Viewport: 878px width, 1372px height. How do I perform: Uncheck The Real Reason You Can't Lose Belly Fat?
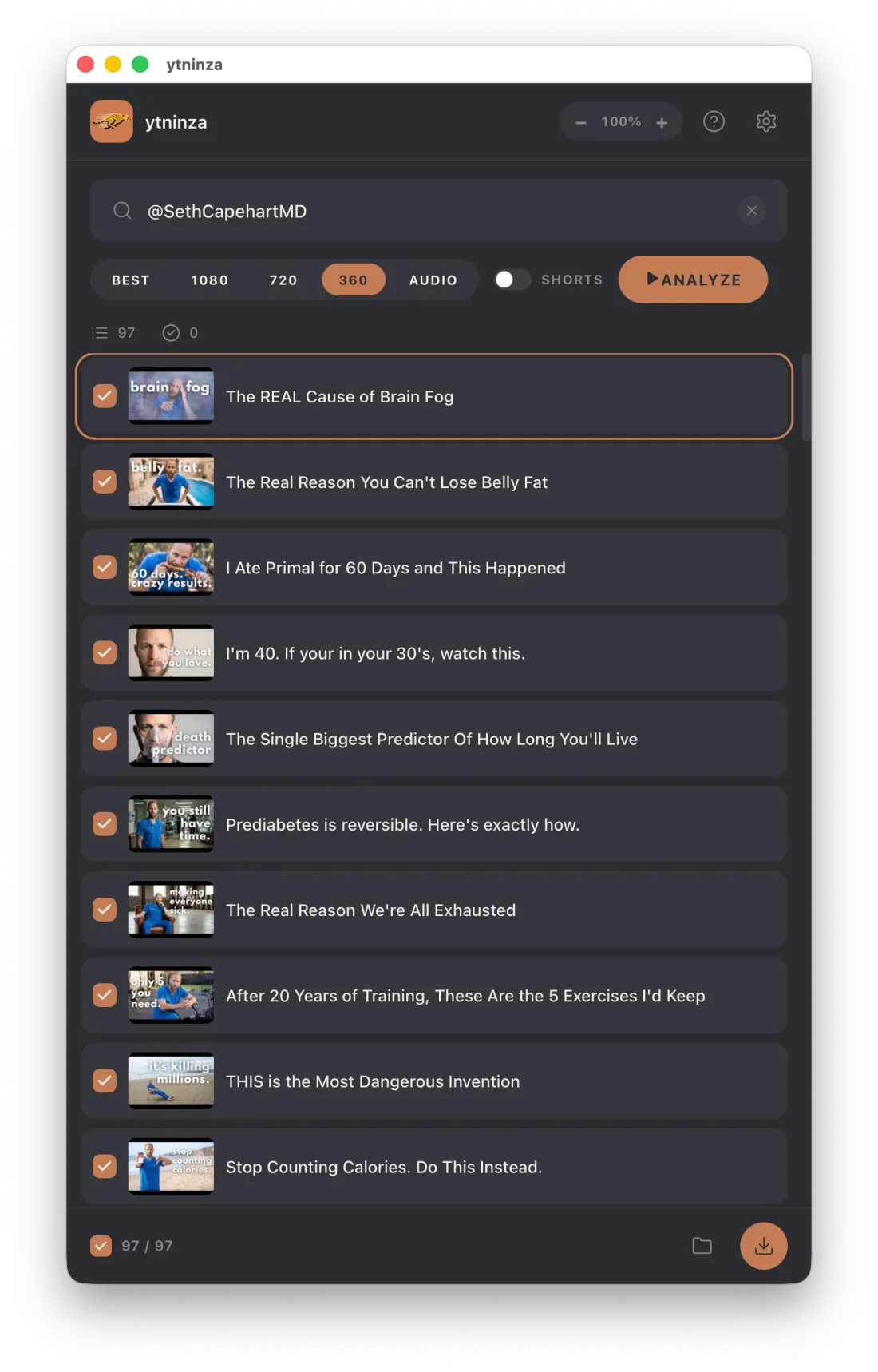pyautogui.click(x=105, y=482)
